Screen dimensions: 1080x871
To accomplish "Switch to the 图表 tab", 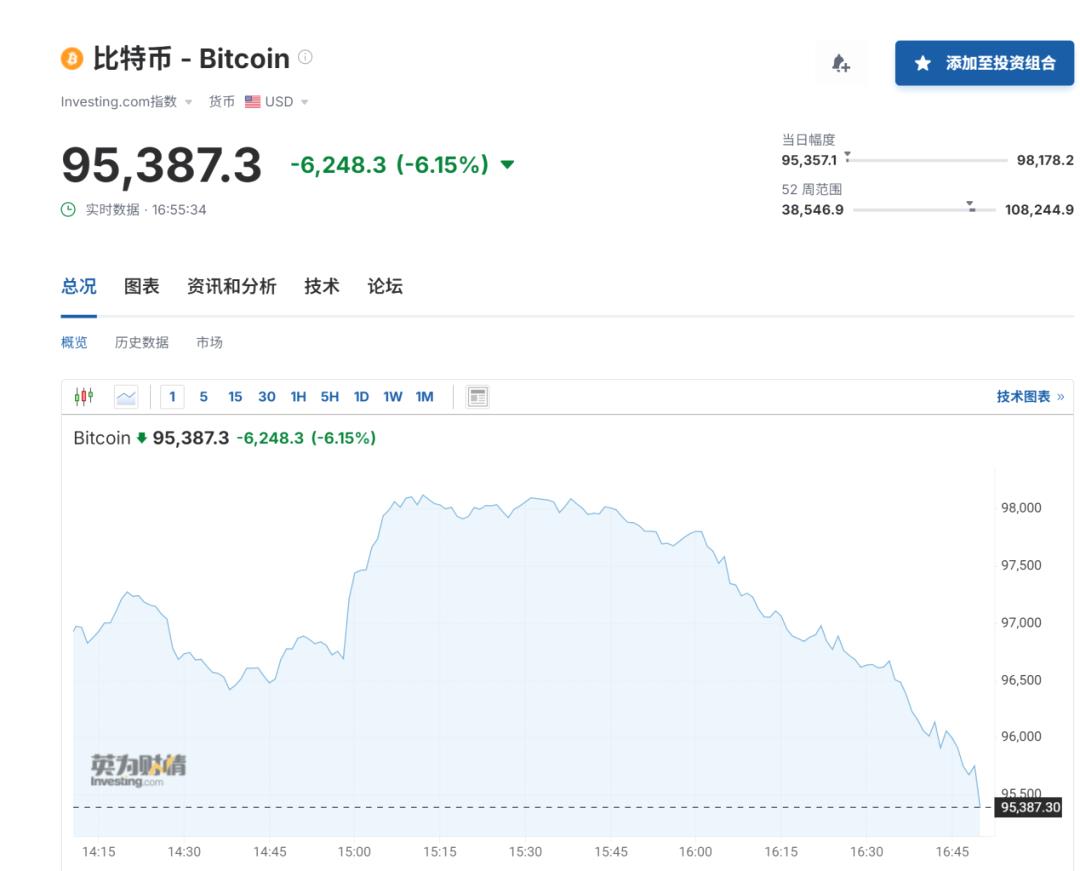I will [x=141, y=287].
